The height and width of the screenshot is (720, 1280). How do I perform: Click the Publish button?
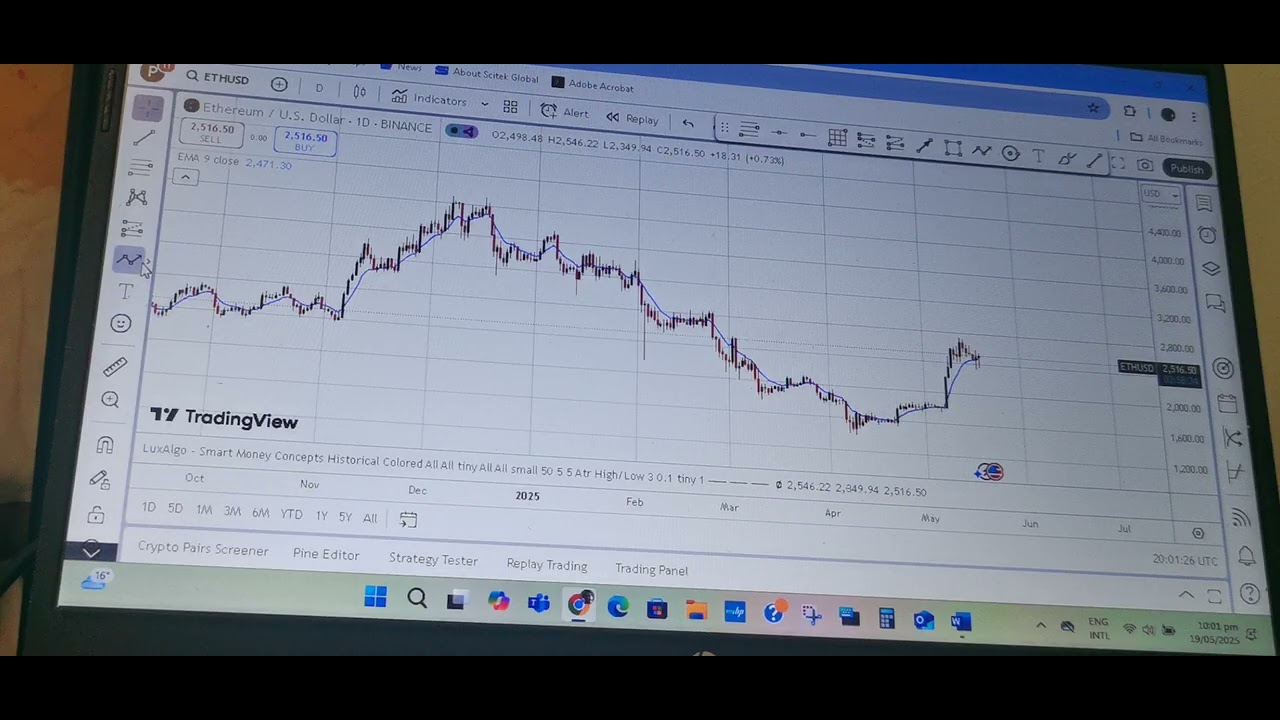(x=1187, y=169)
